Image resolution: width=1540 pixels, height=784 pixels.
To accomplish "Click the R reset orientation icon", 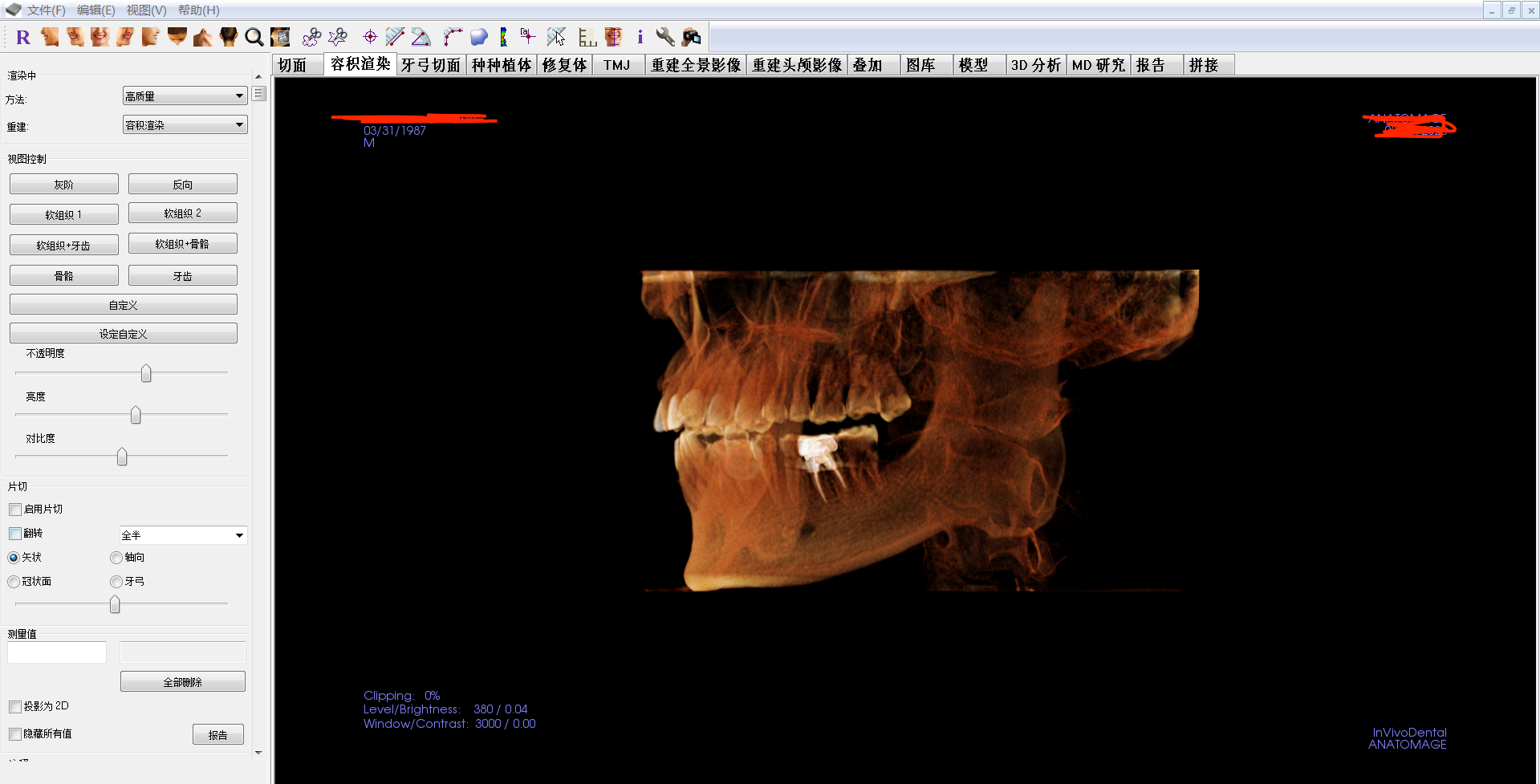I will coord(24,37).
